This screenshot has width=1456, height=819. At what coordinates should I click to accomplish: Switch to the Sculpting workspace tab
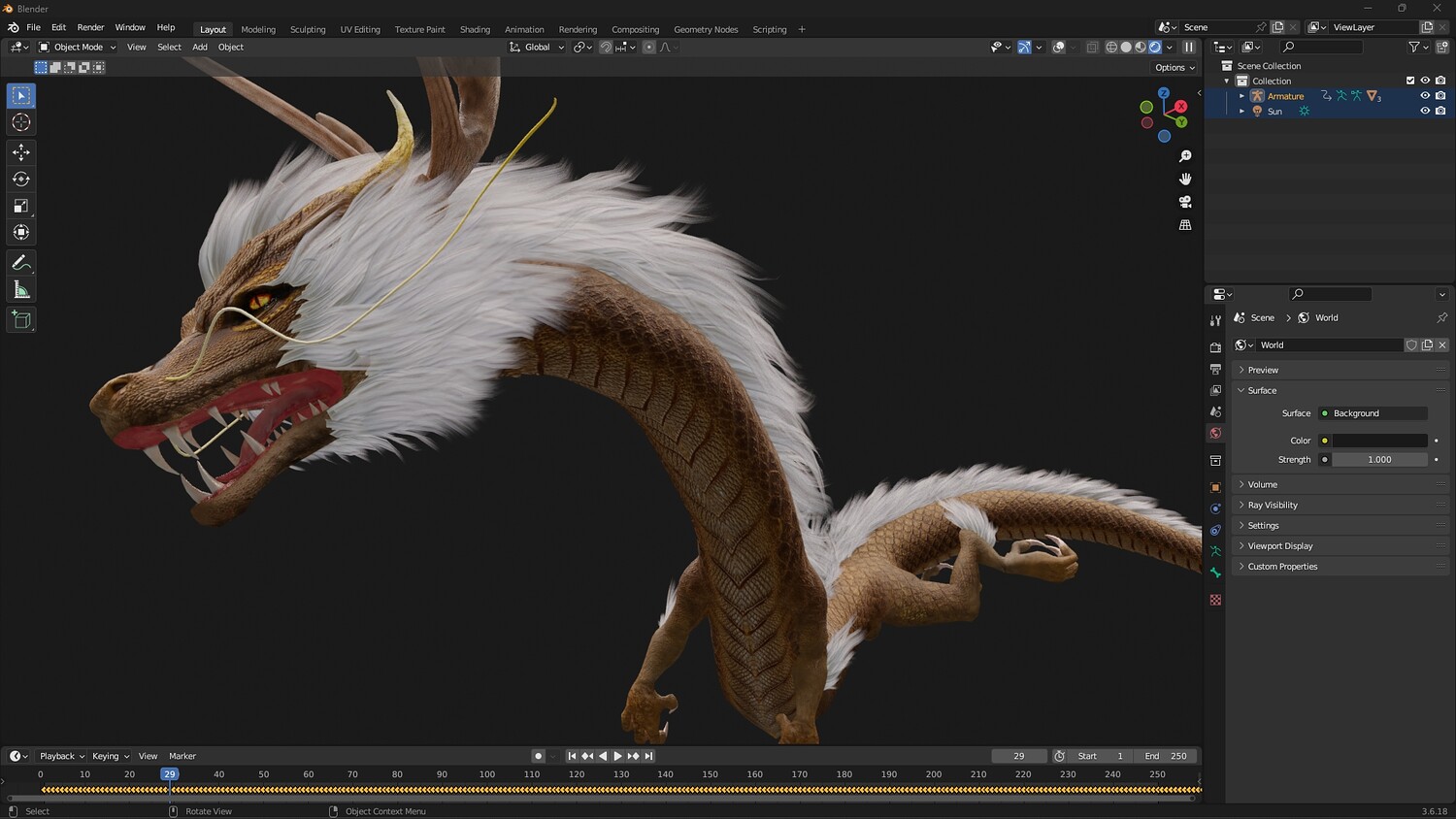pyautogui.click(x=308, y=29)
